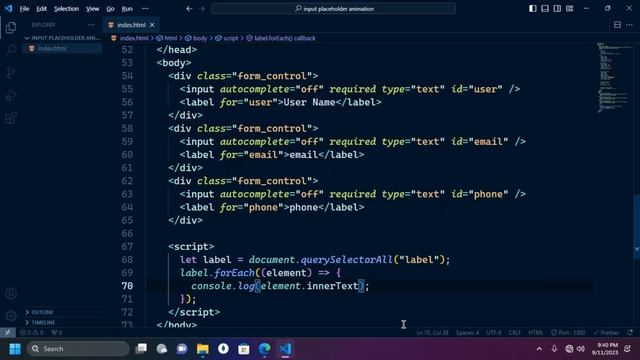The image size is (640, 360).
Task: Go forward with the navigation arrow
Action: tap(202, 9)
